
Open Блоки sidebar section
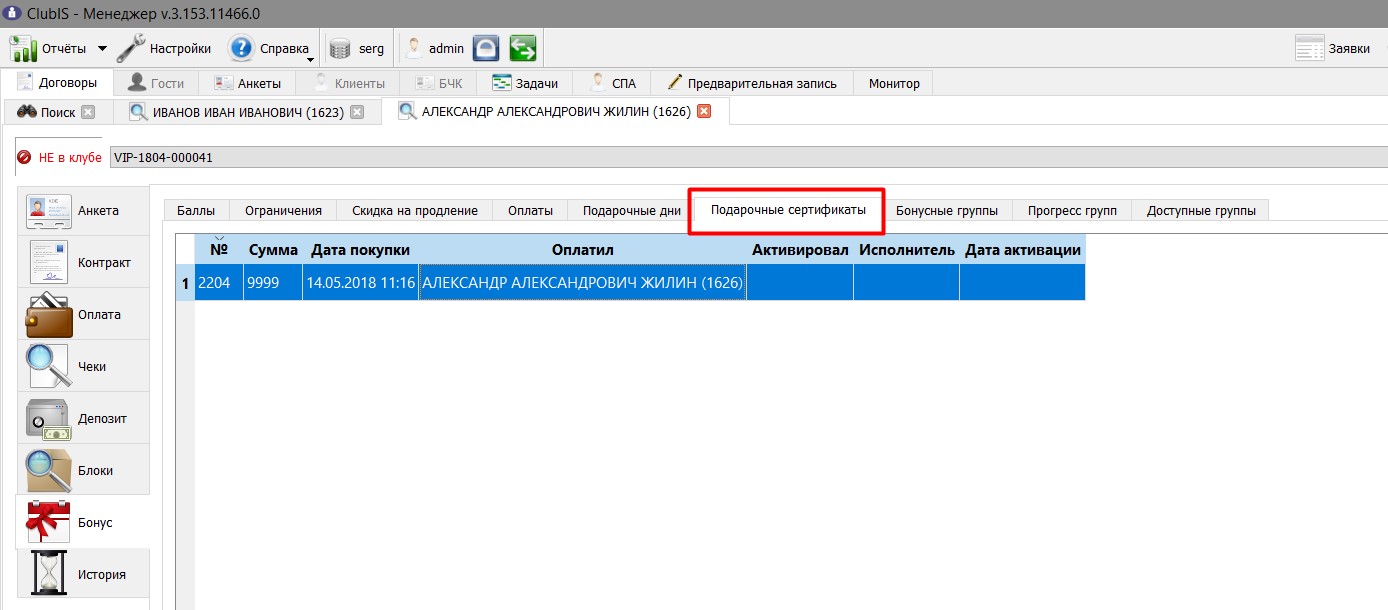(x=83, y=470)
